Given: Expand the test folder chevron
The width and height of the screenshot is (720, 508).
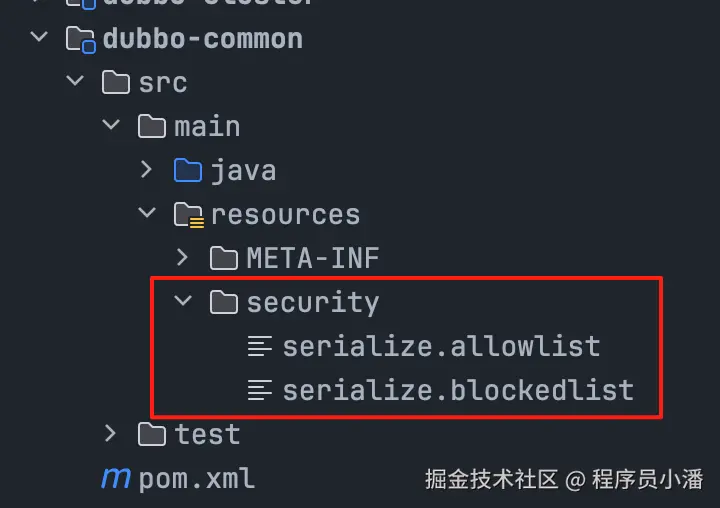Looking at the screenshot, I should click(111, 433).
